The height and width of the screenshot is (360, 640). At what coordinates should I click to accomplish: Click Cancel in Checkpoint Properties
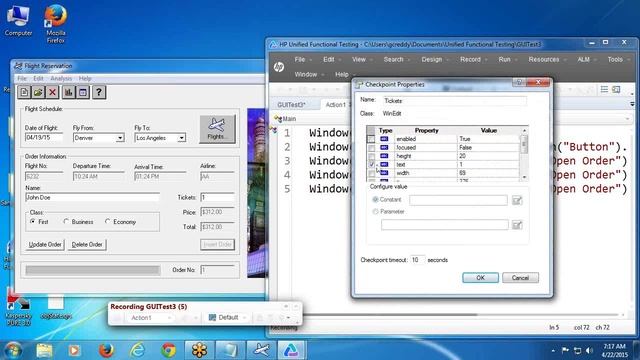pos(520,278)
